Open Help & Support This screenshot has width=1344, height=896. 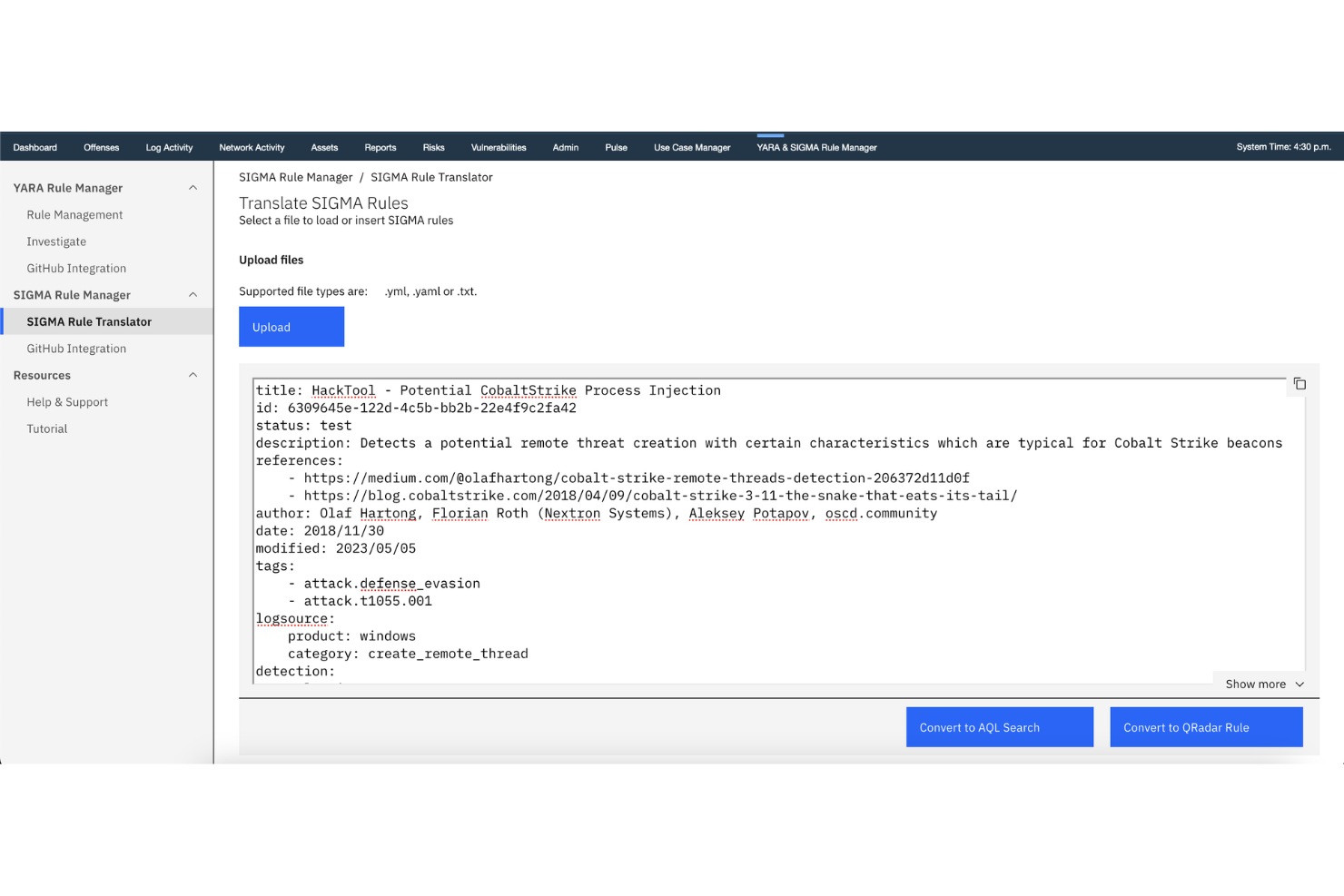[67, 401]
